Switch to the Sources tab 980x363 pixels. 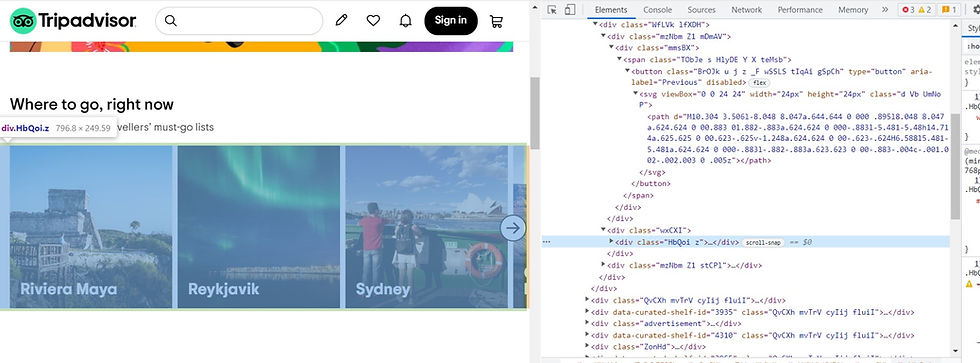coord(701,9)
